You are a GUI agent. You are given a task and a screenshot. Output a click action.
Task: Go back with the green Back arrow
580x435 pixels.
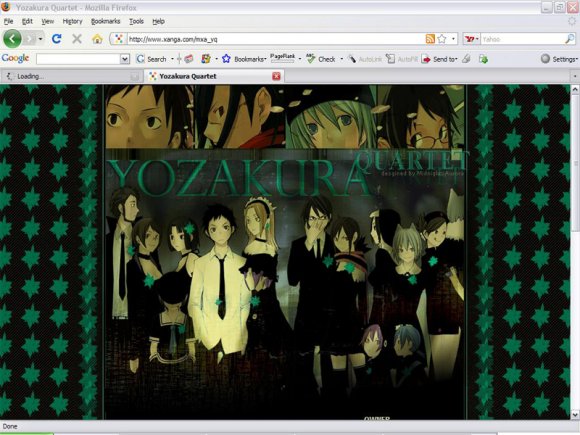[x=12, y=38]
